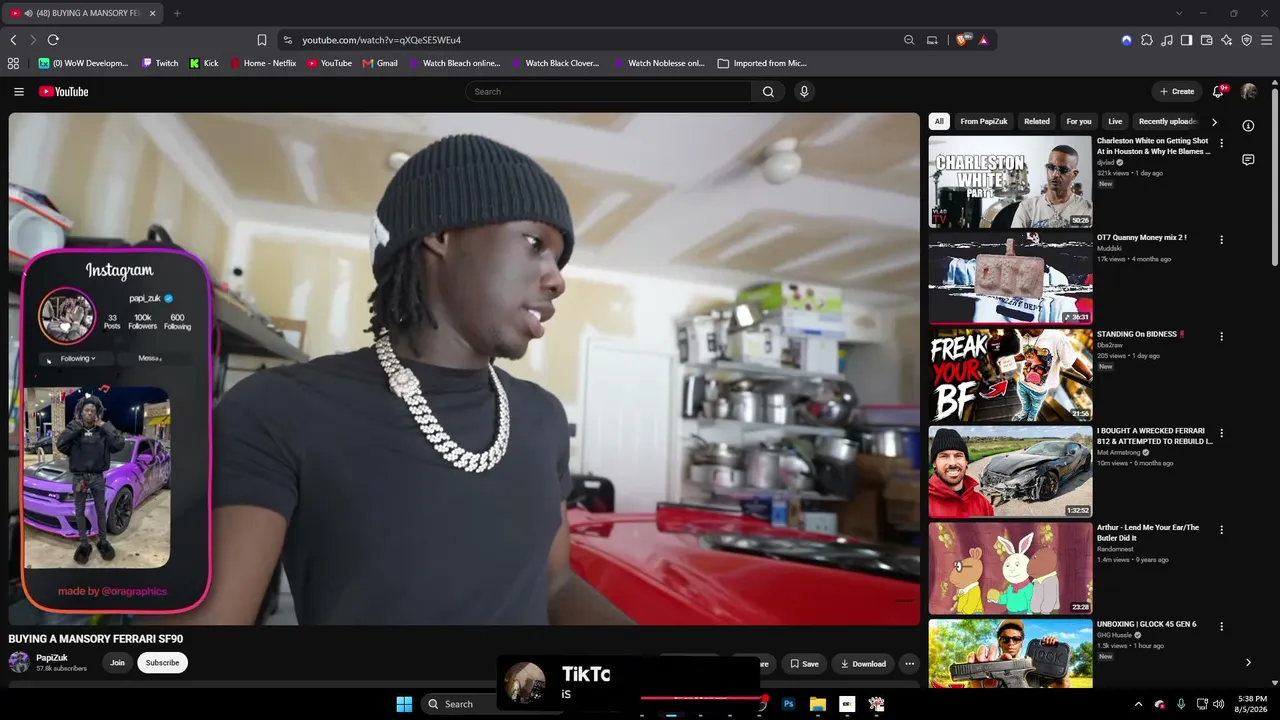Download the video
The image size is (1280, 720).
[863, 664]
